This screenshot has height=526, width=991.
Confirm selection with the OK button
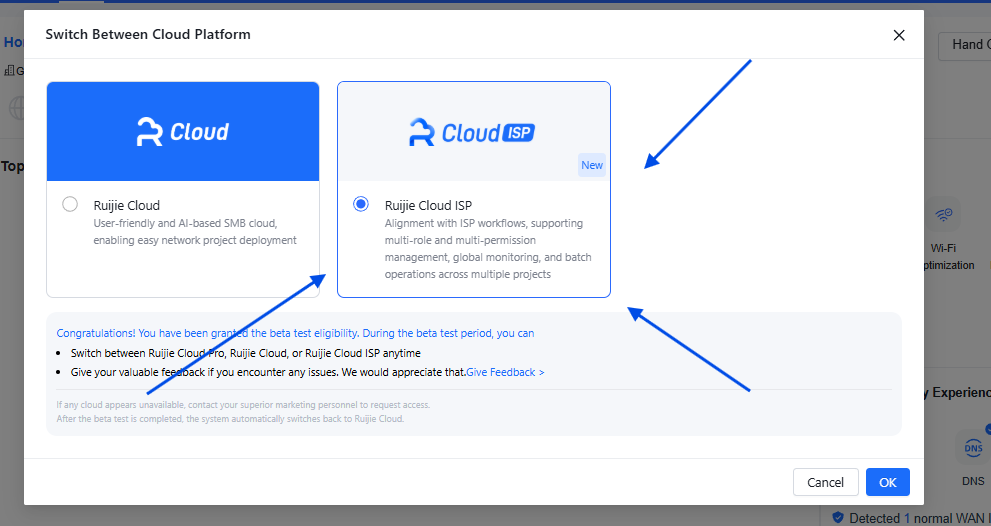click(887, 482)
